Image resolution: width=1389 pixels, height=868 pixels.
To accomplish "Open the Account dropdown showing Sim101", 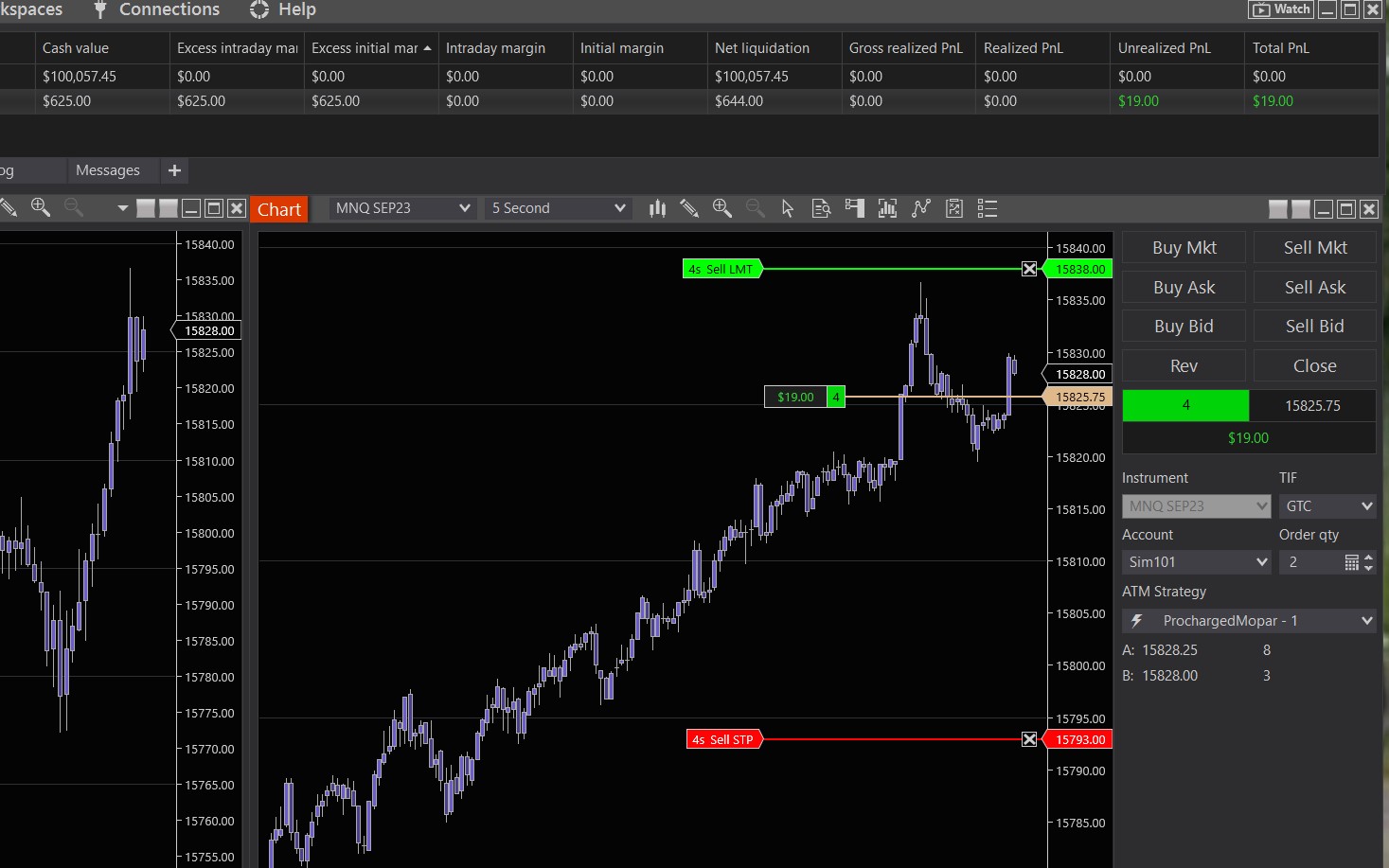I will pyautogui.click(x=1197, y=562).
